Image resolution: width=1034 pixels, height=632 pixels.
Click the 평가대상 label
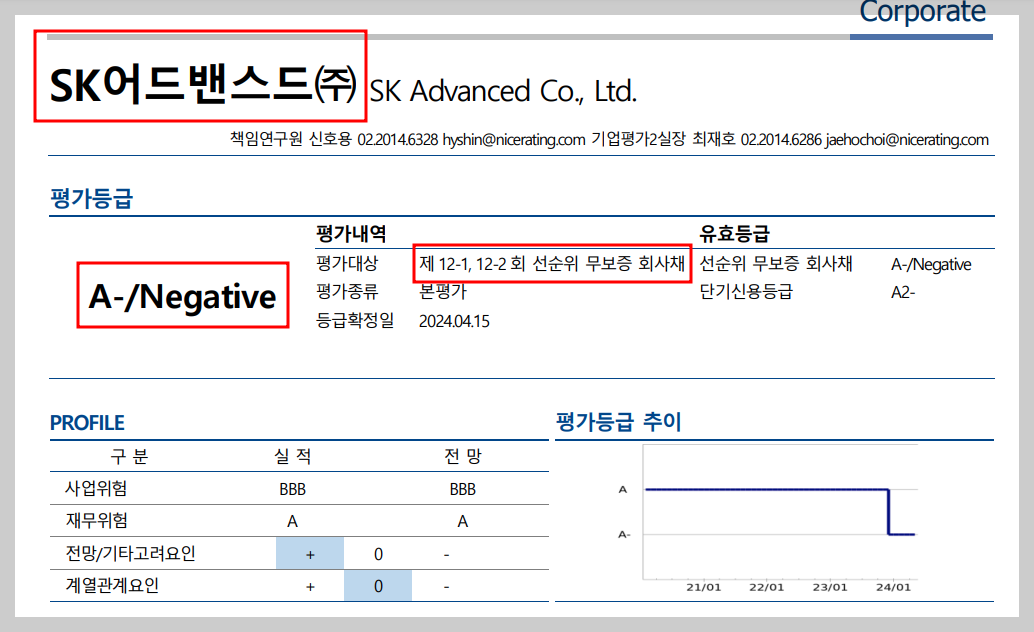(347, 264)
